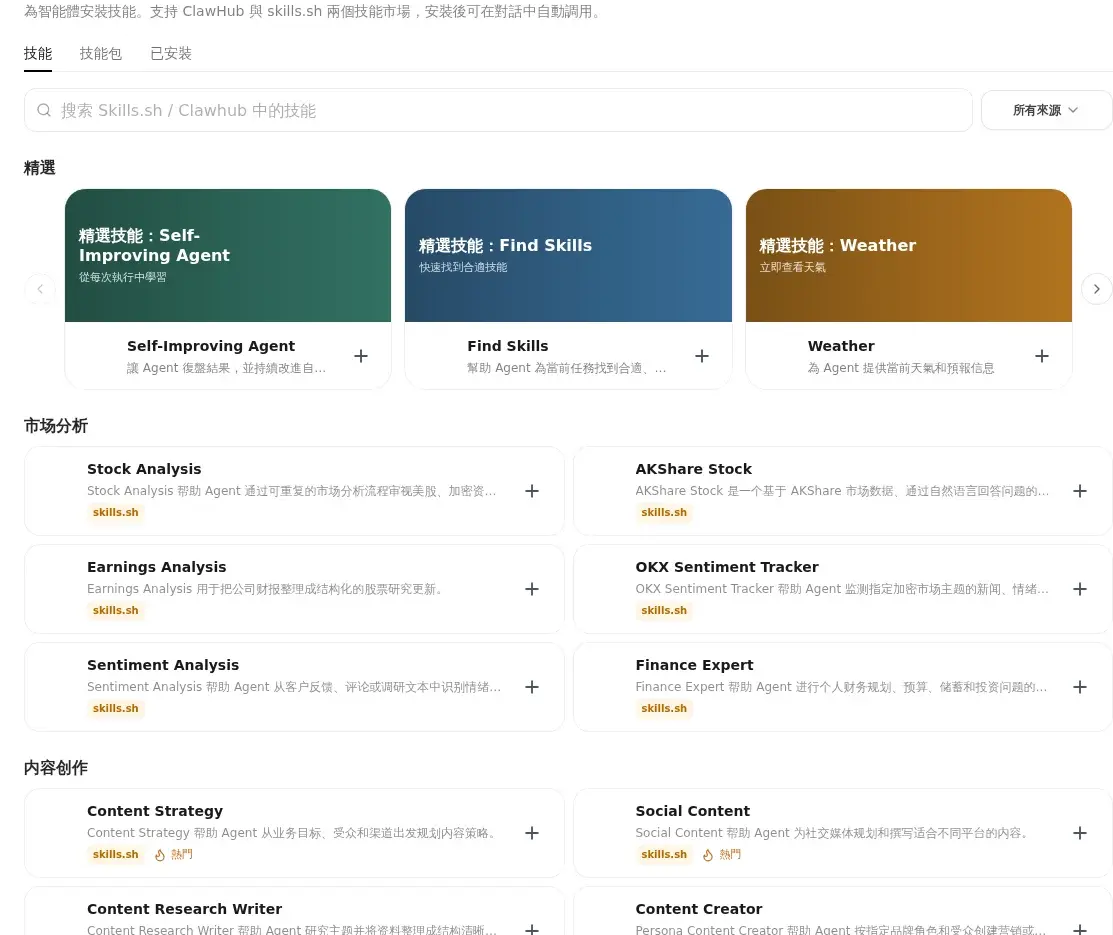Click the 精選 section heading
This screenshot has width=1113, height=935.
(40, 168)
